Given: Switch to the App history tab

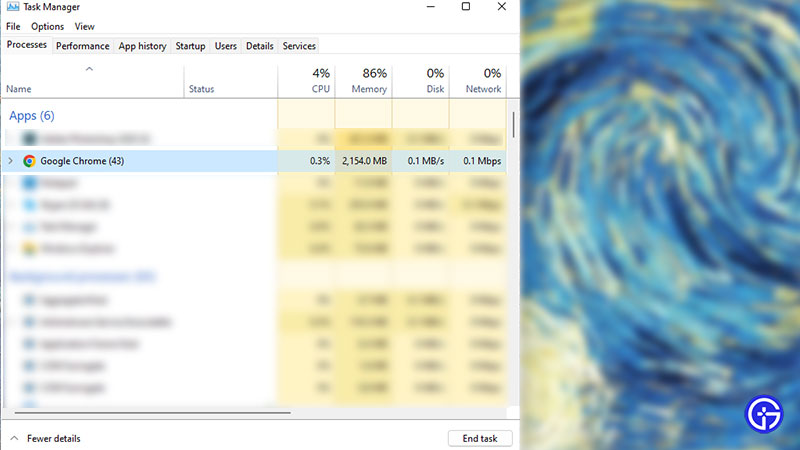Looking at the screenshot, I should point(142,46).
